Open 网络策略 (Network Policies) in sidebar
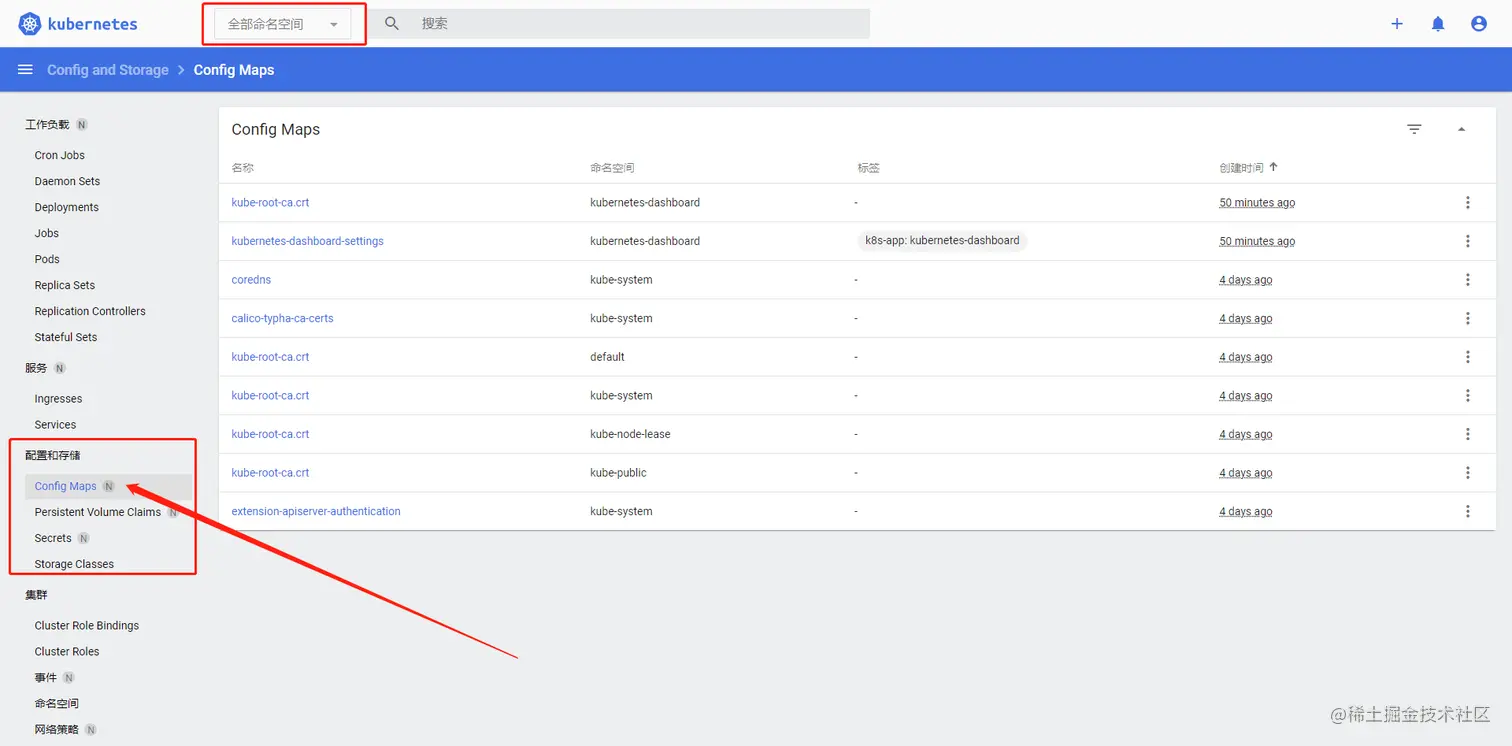The height and width of the screenshot is (746, 1512). [x=57, y=729]
